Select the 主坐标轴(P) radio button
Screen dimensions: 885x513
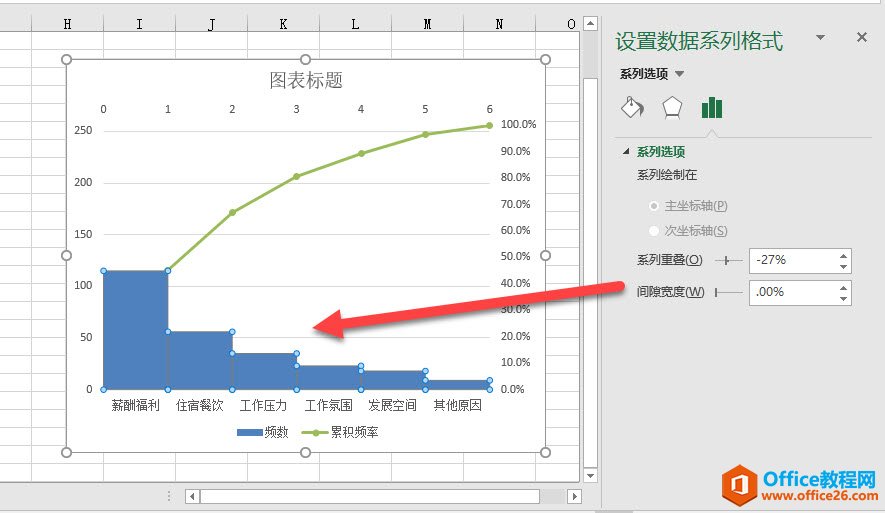tap(654, 206)
